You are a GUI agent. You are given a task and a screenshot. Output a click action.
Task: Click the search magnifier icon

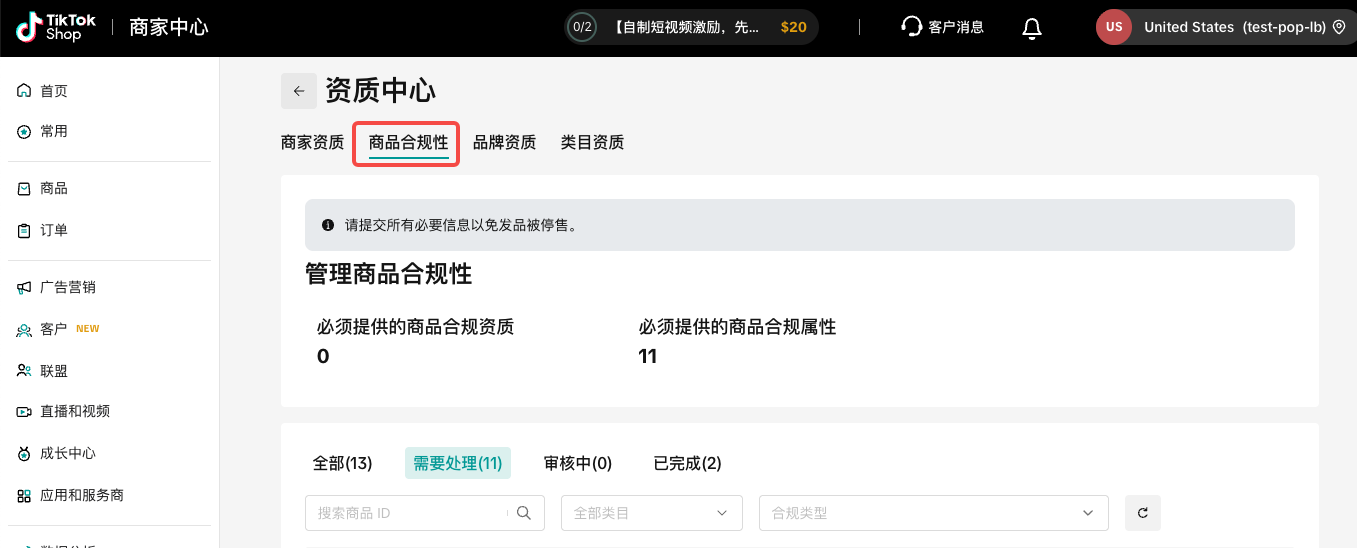point(524,513)
